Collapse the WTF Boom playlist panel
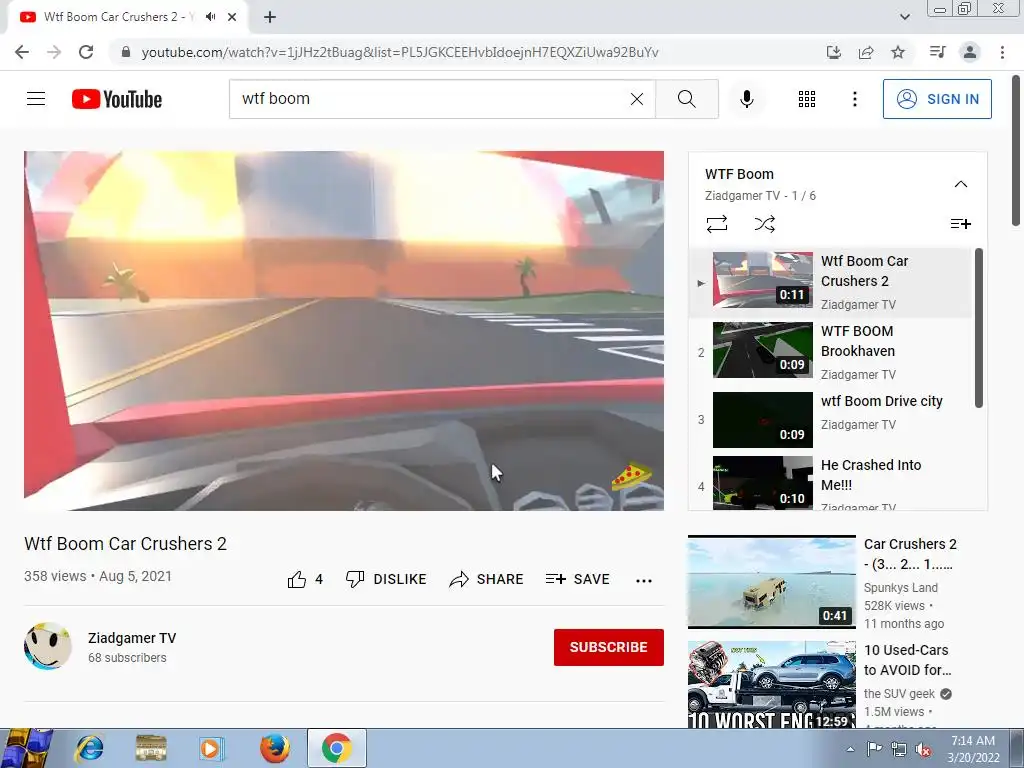The height and width of the screenshot is (768, 1024). [961, 184]
